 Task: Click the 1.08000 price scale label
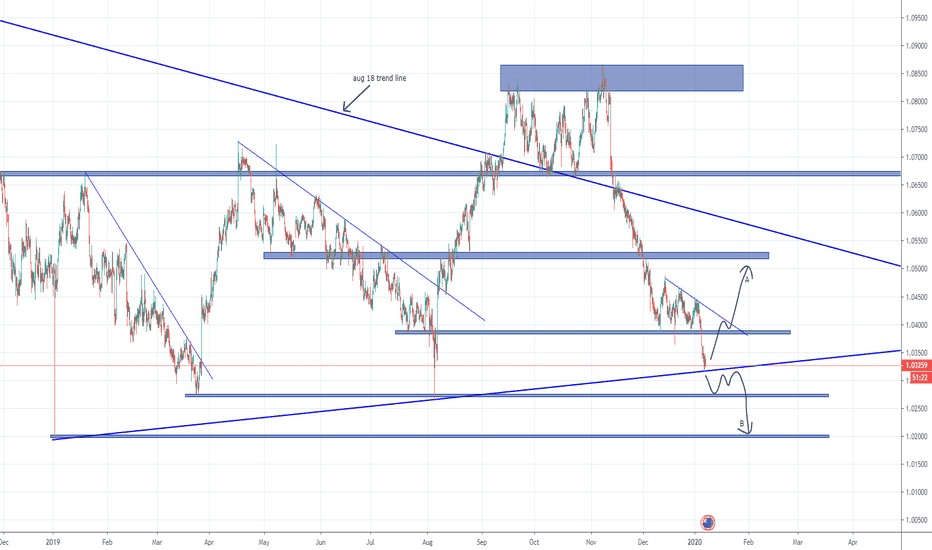pyautogui.click(x=917, y=102)
